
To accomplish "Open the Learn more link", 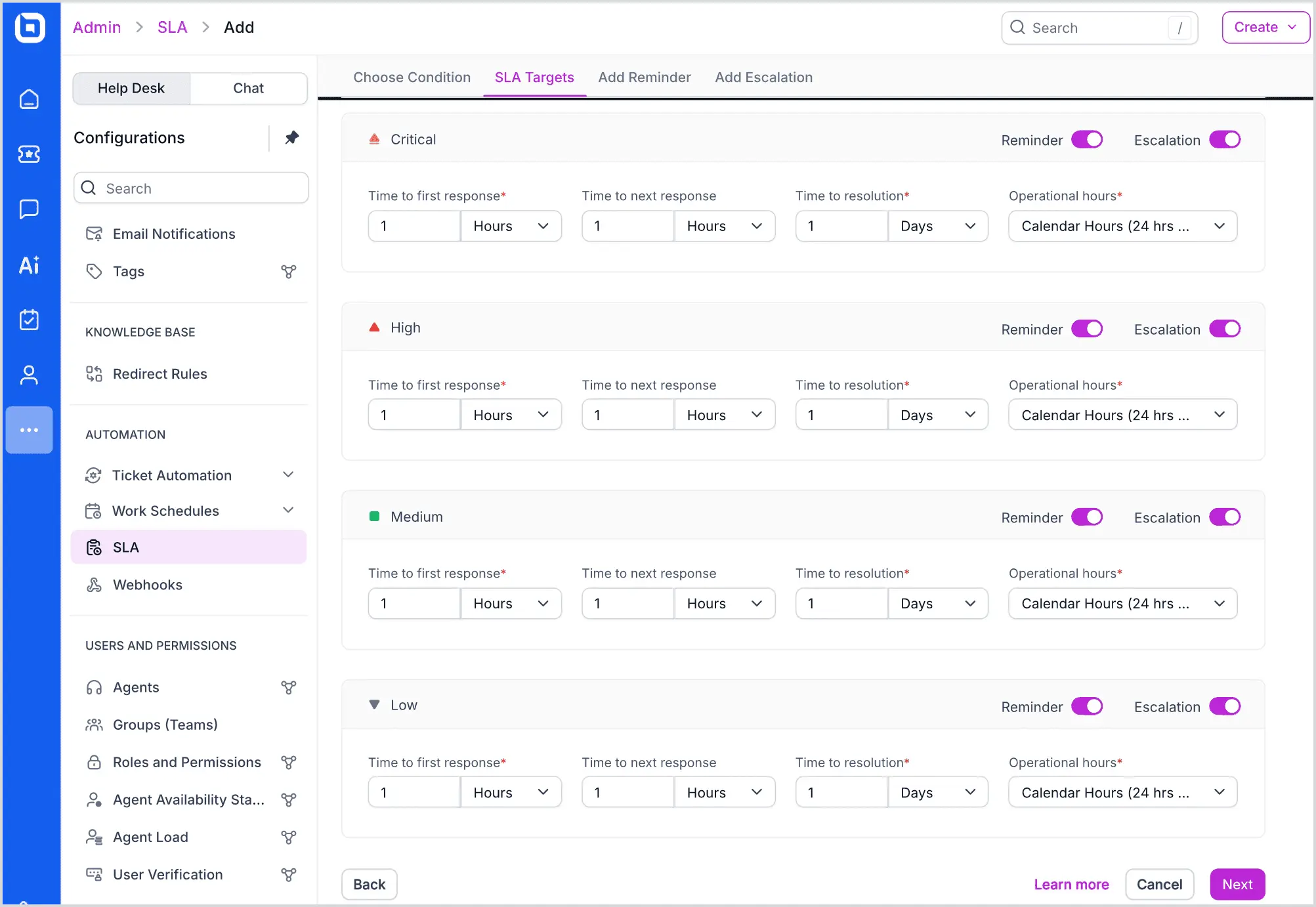I will click(x=1071, y=884).
